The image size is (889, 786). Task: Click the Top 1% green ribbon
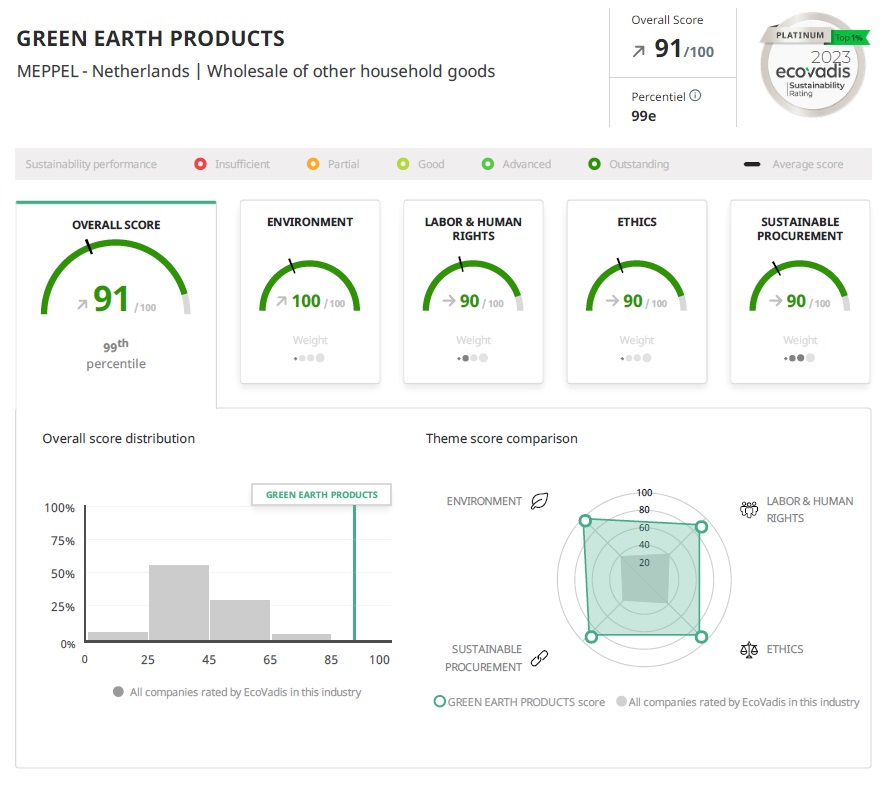850,37
